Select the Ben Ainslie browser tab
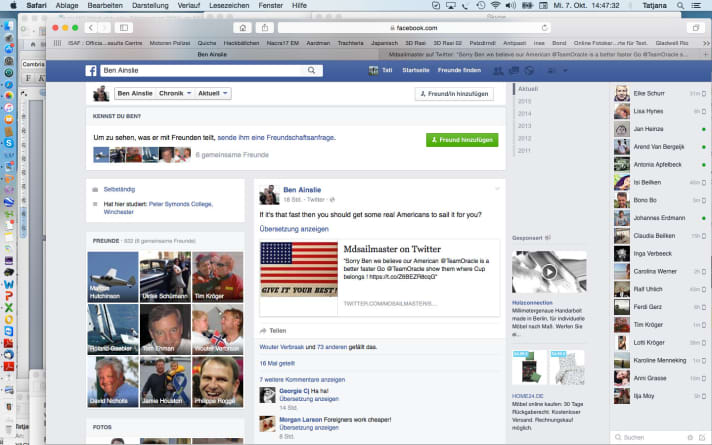This screenshot has width=712, height=445. pyautogui.click(x=212, y=54)
